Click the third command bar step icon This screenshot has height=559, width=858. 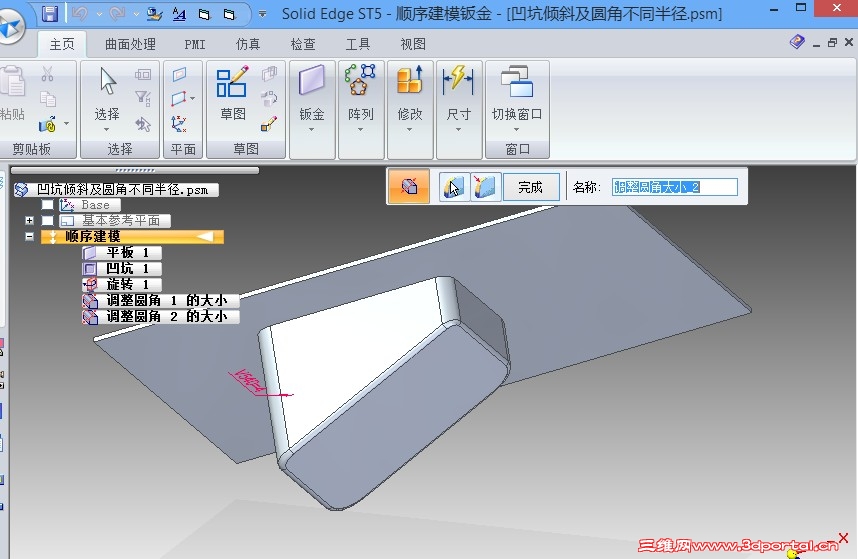tap(485, 187)
